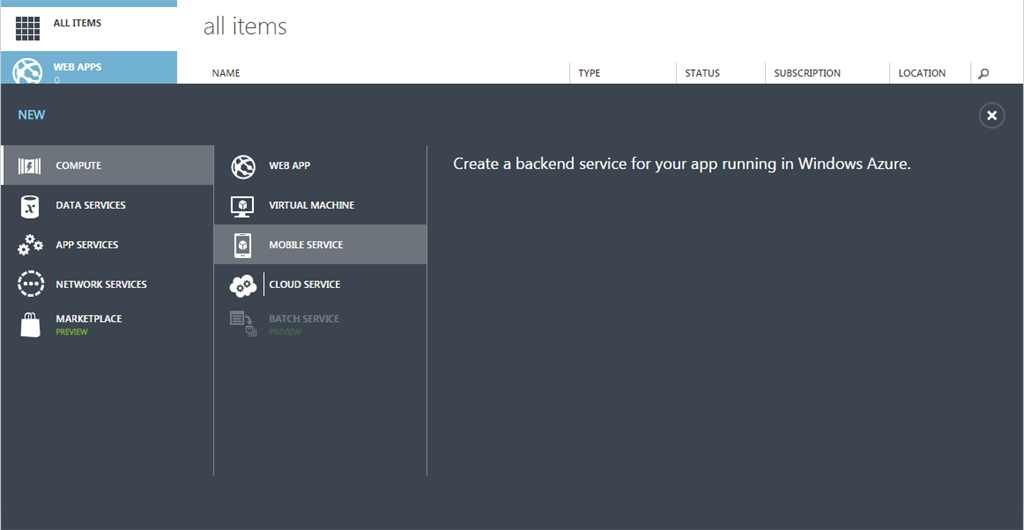Sort by the SUBSCRIPTION column header
This screenshot has width=1024, height=530.
click(x=807, y=74)
